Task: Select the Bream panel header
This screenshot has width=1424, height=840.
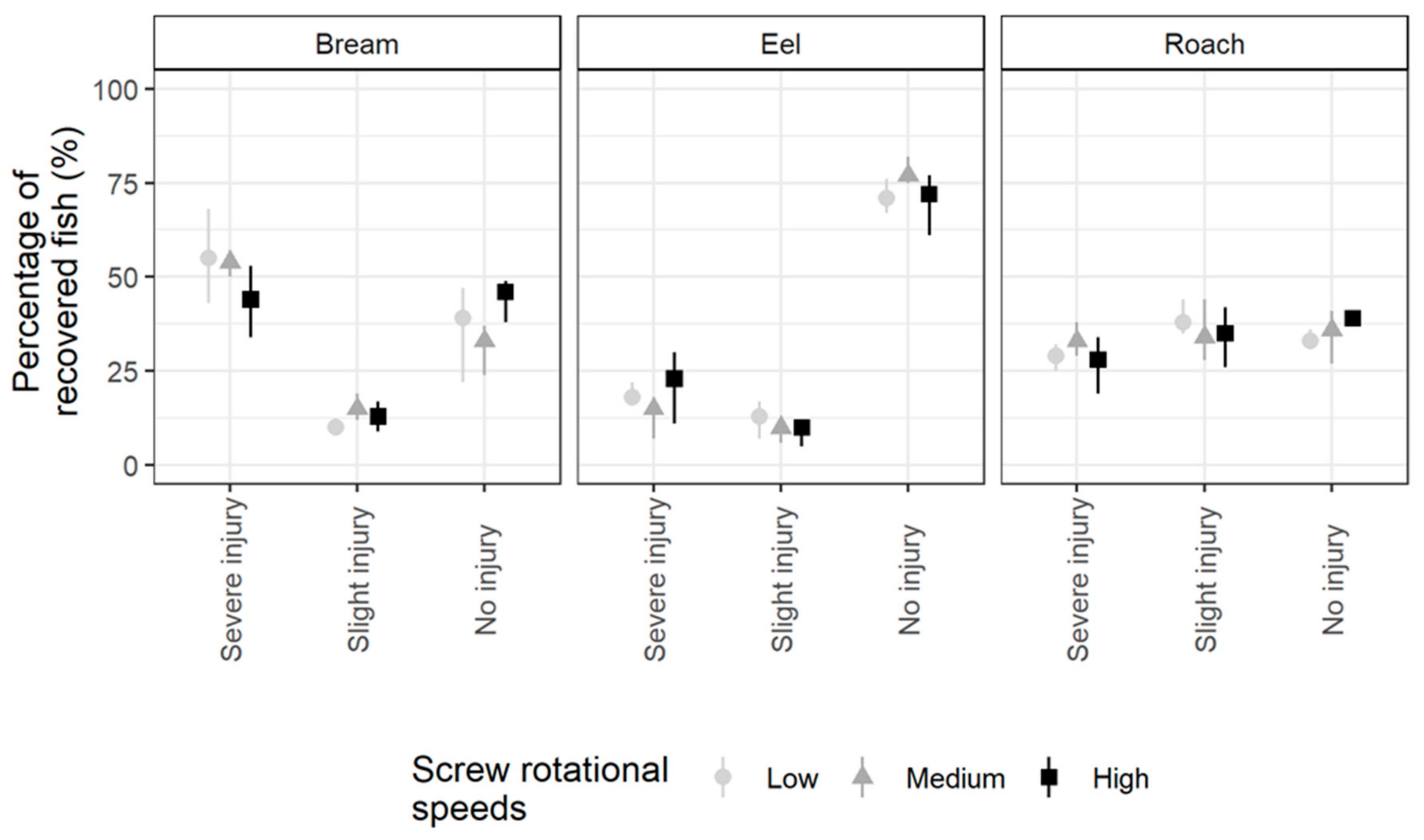Action: point(357,44)
